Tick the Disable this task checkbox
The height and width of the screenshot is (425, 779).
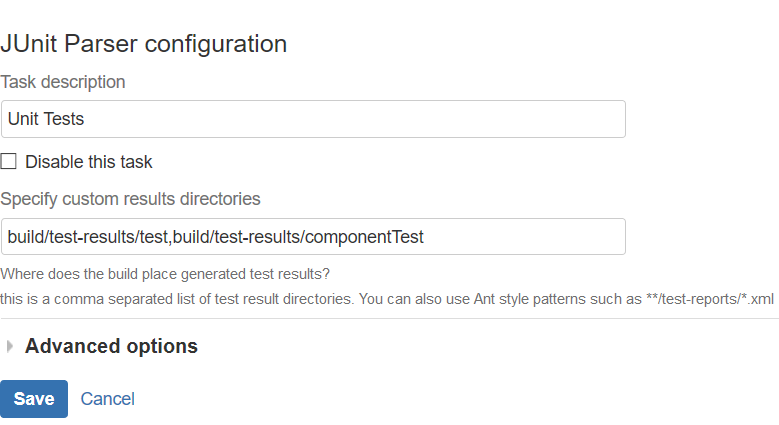[9, 162]
